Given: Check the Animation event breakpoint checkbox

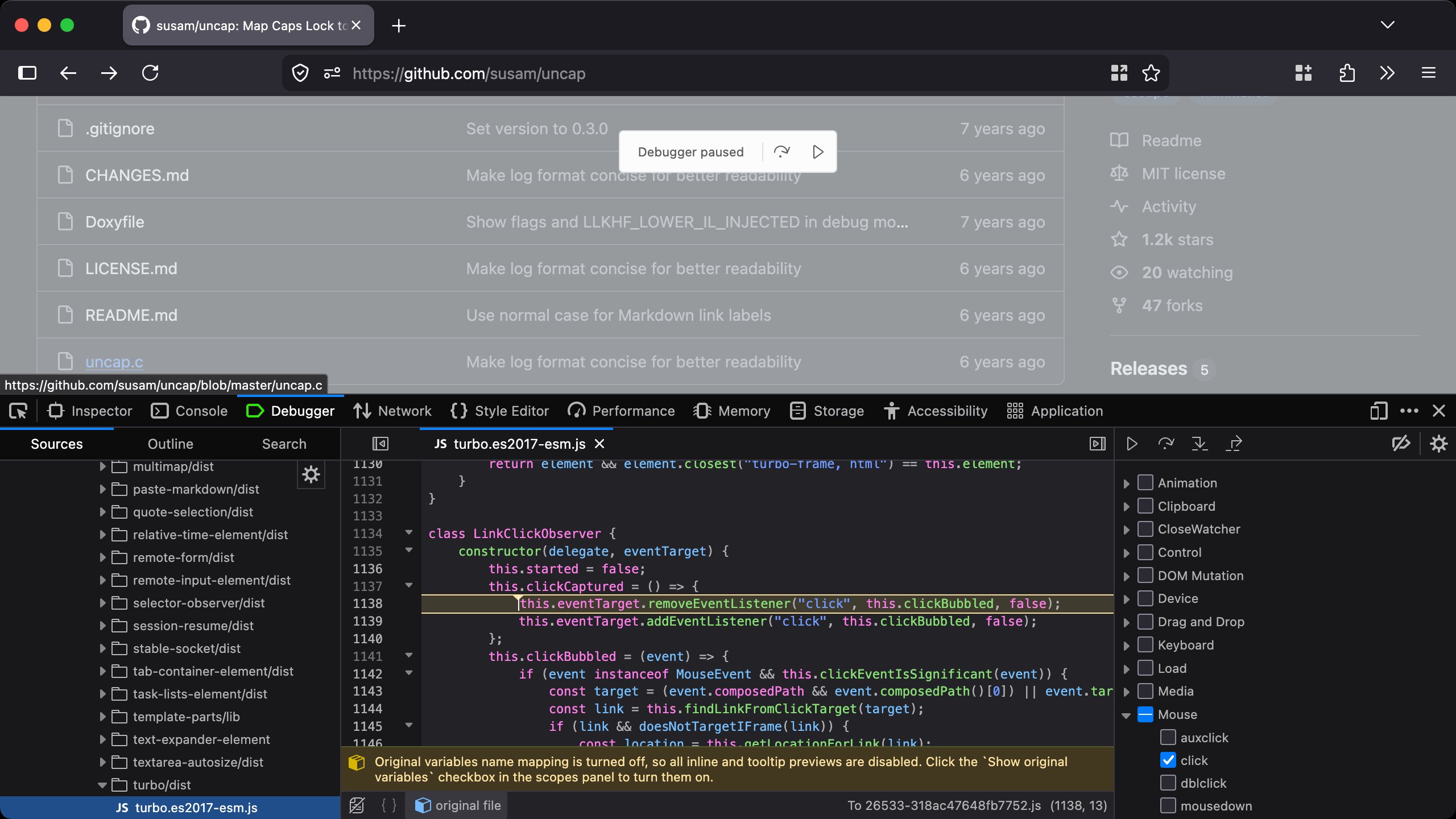Looking at the screenshot, I should (x=1145, y=482).
